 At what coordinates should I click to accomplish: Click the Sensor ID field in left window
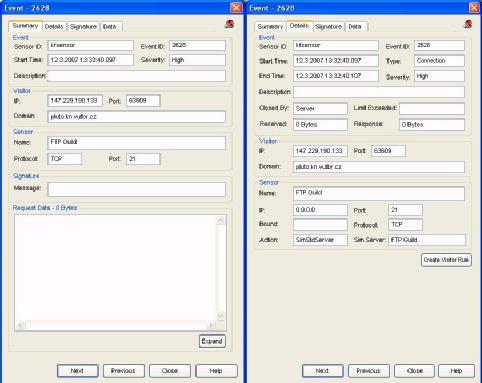click(91, 45)
